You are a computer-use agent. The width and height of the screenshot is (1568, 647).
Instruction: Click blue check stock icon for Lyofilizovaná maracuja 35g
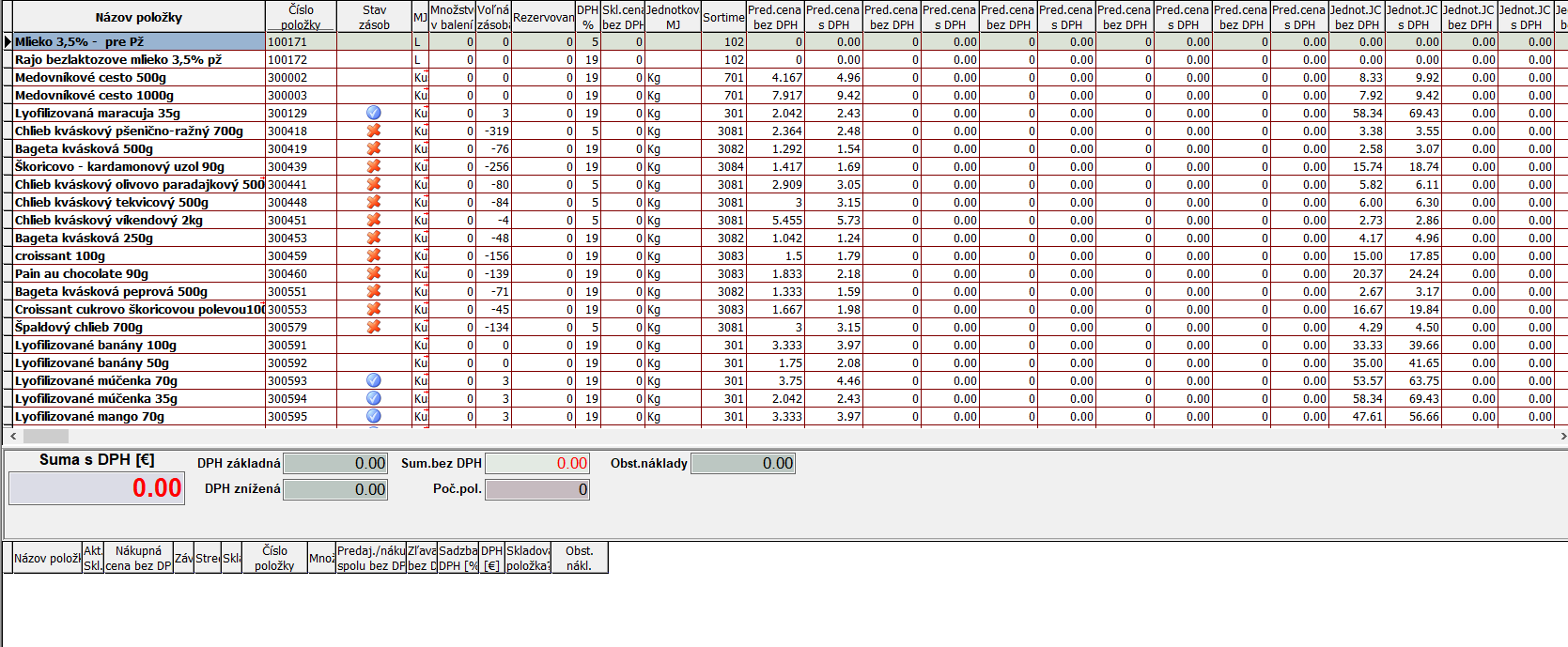374,113
